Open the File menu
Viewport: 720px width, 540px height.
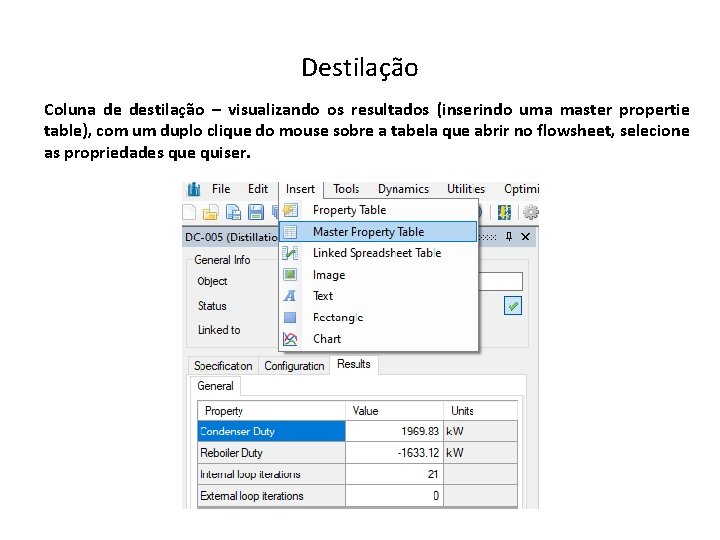click(x=221, y=189)
